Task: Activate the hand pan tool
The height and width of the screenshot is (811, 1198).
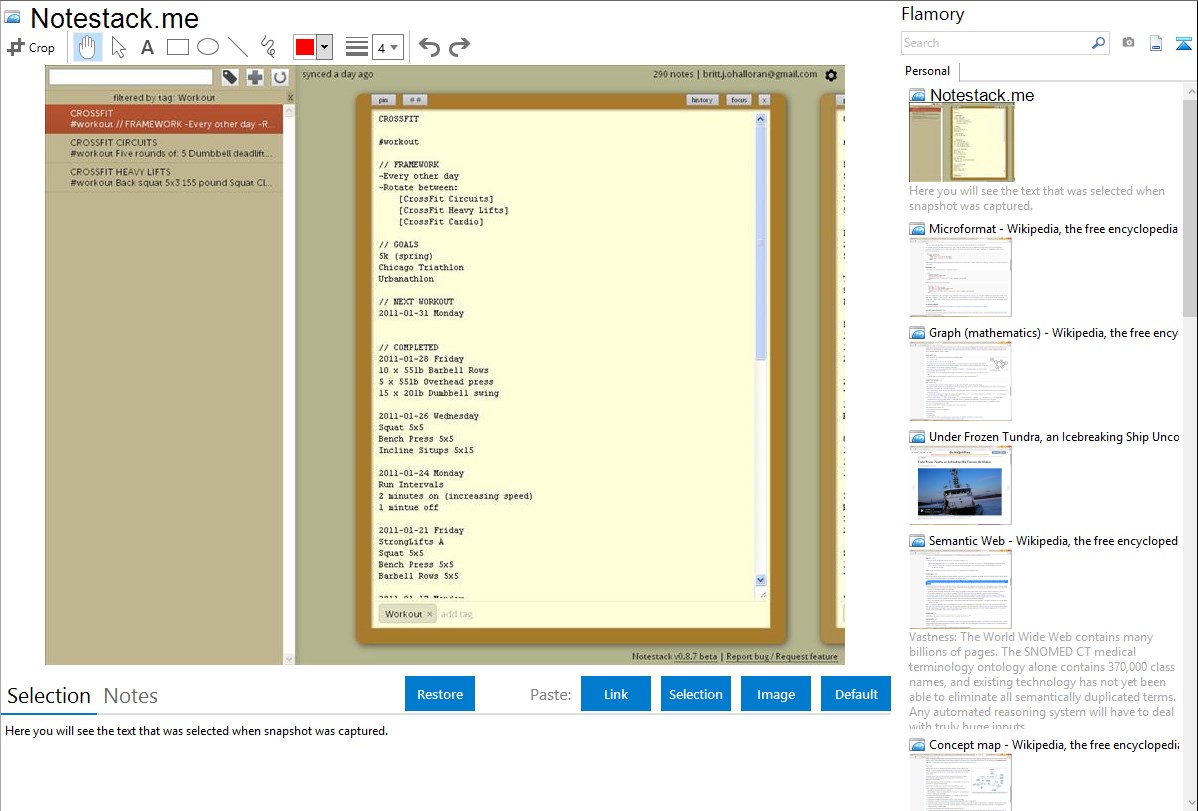Action: click(87, 47)
